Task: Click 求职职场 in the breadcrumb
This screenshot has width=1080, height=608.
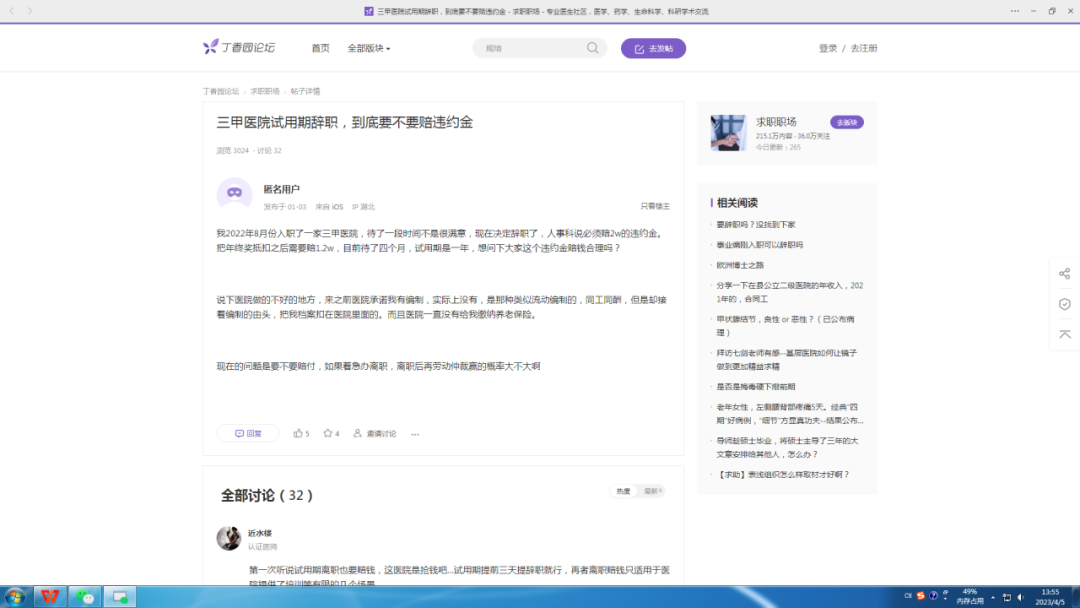Action: [265, 91]
